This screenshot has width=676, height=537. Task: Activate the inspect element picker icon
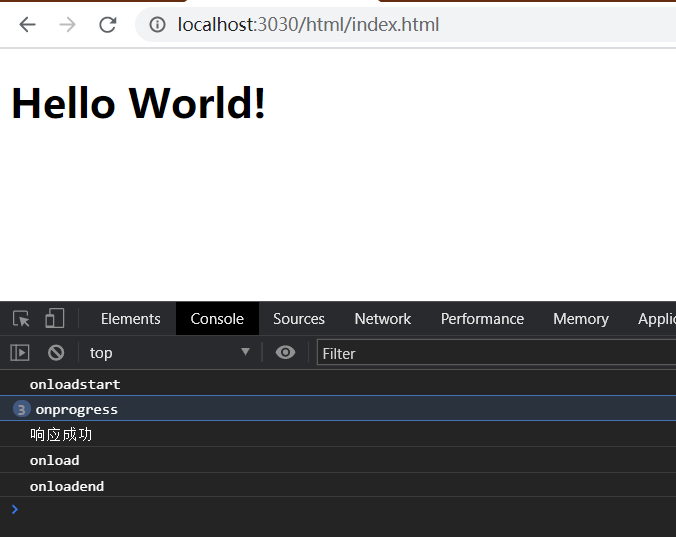(x=21, y=319)
